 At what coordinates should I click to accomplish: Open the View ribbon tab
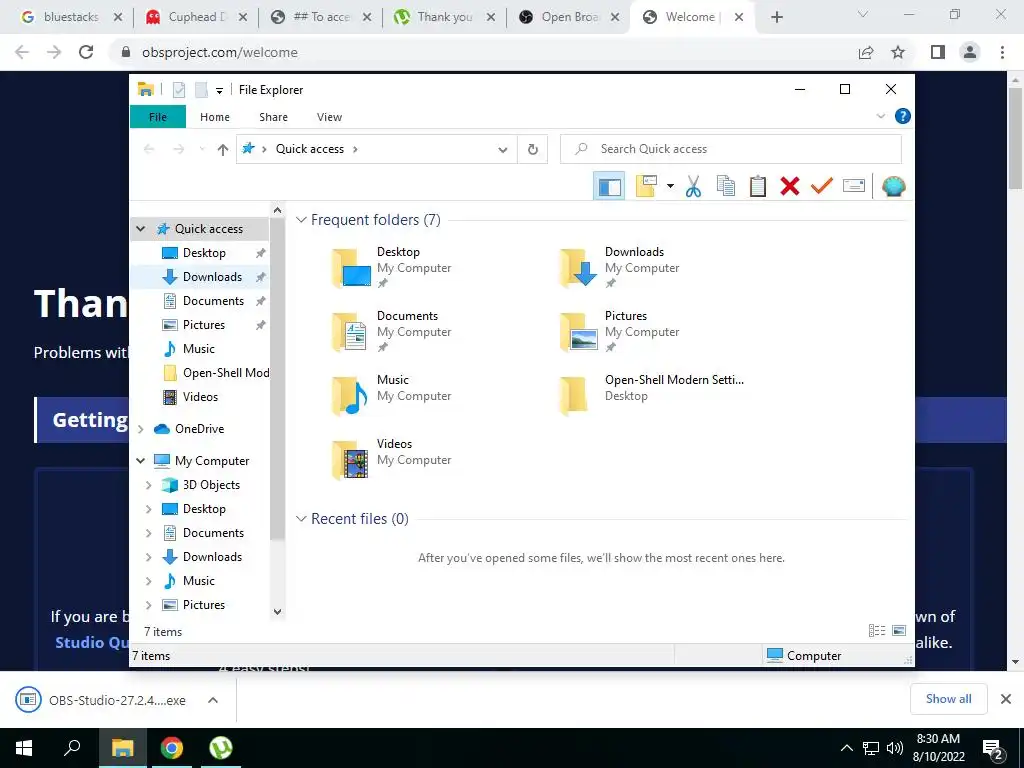coord(329,117)
